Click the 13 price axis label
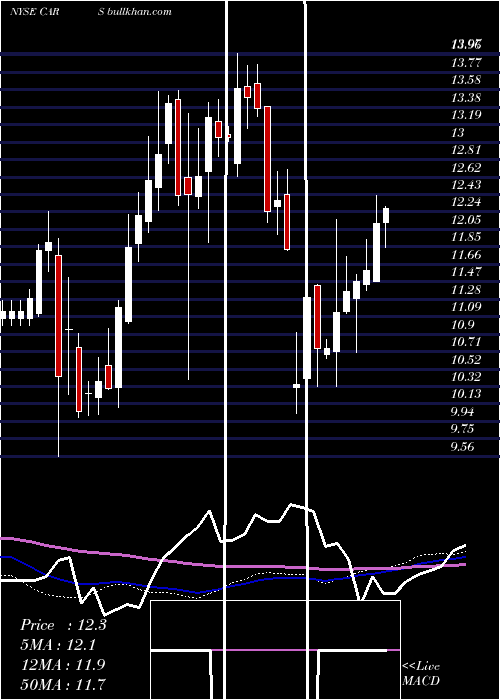This screenshot has width=500, height=700. click(x=458, y=133)
